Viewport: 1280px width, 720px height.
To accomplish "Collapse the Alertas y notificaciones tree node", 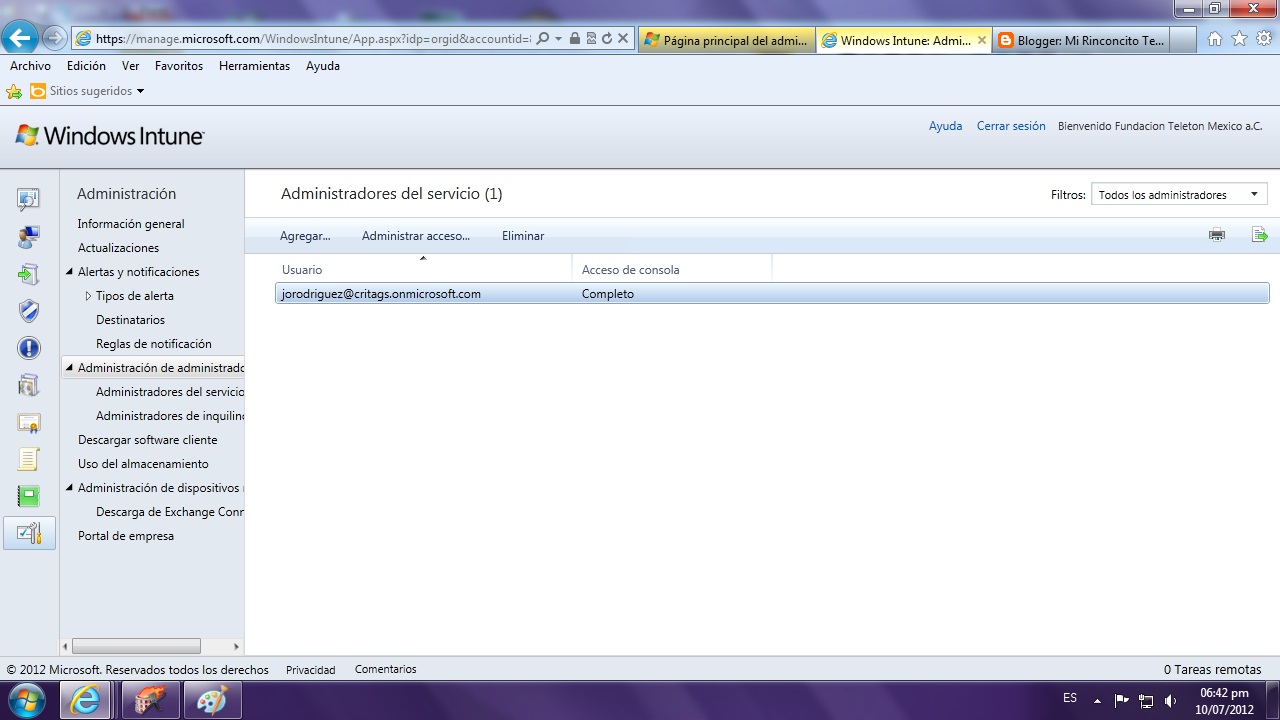I will point(69,272).
